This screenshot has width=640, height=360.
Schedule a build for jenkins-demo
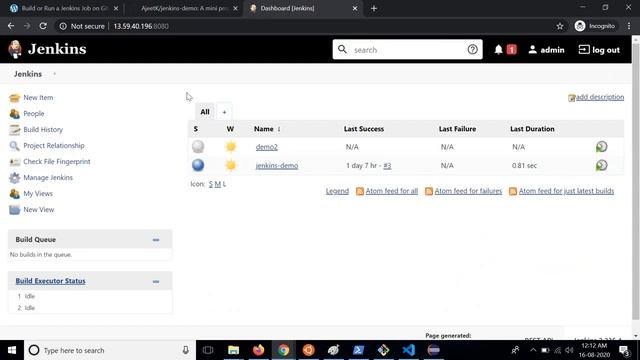(x=601, y=165)
